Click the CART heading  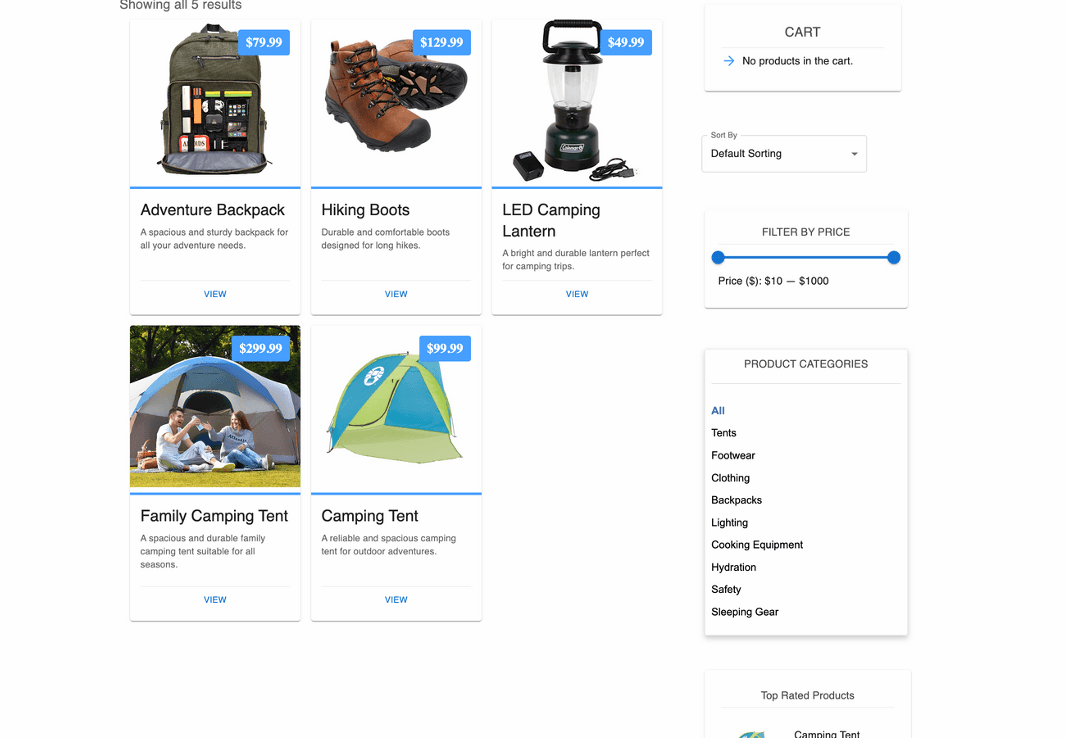coord(802,32)
